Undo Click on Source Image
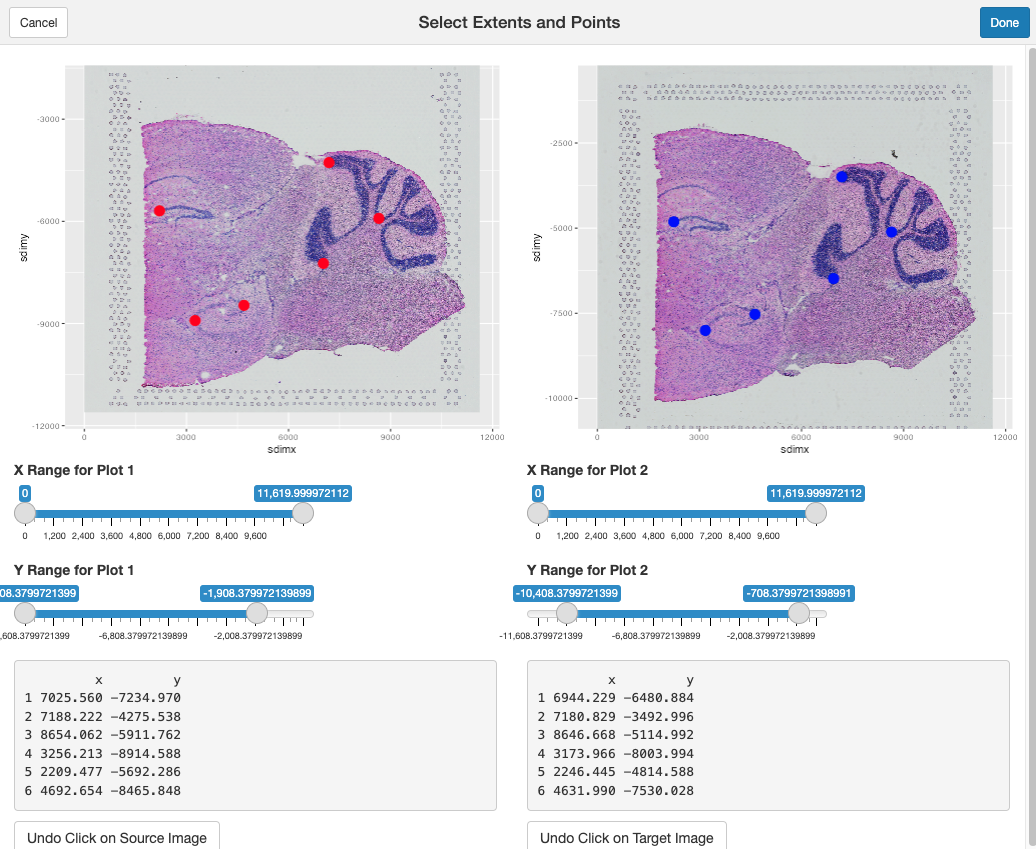The height and width of the screenshot is (849, 1036). 117,837
